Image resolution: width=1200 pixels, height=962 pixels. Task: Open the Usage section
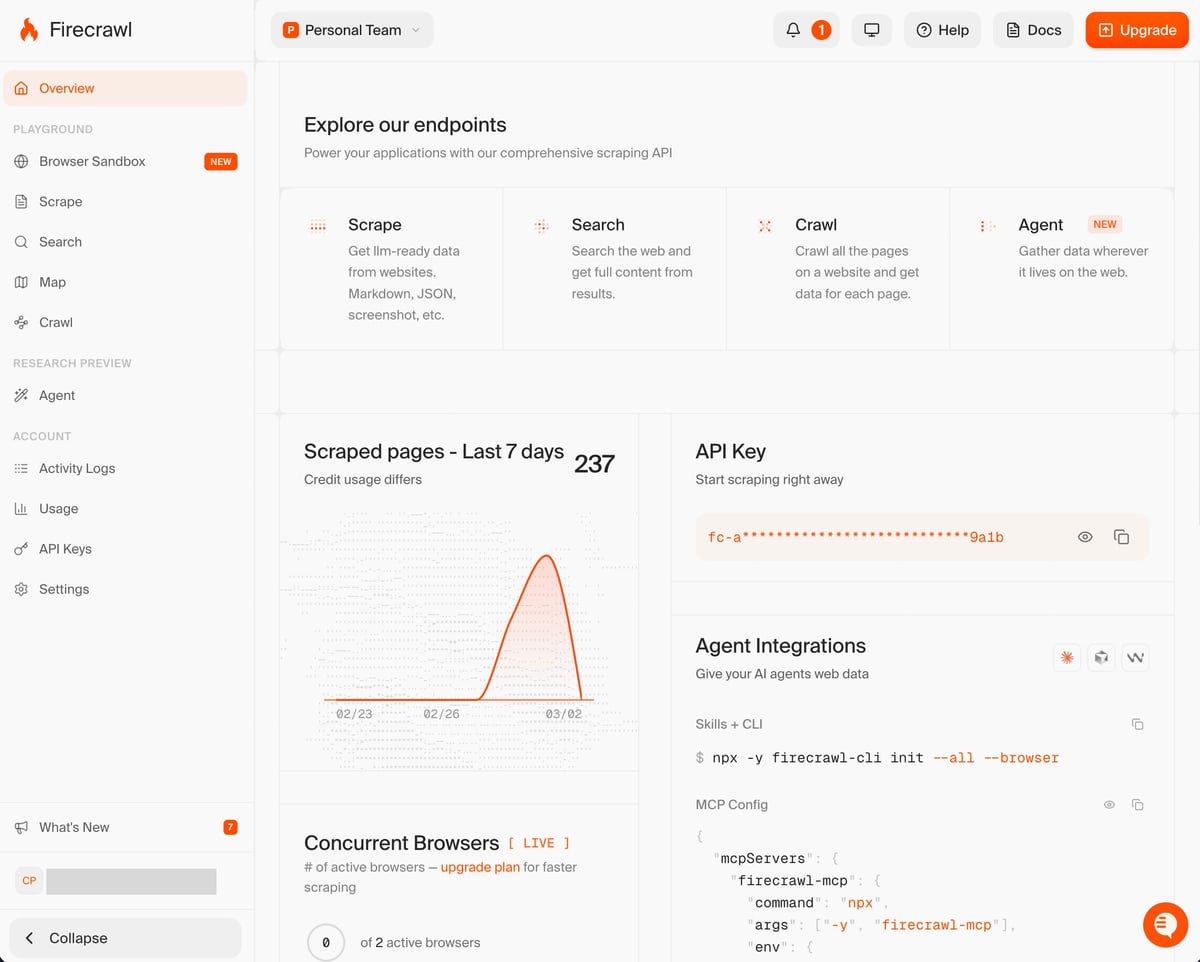pyautogui.click(x=56, y=508)
